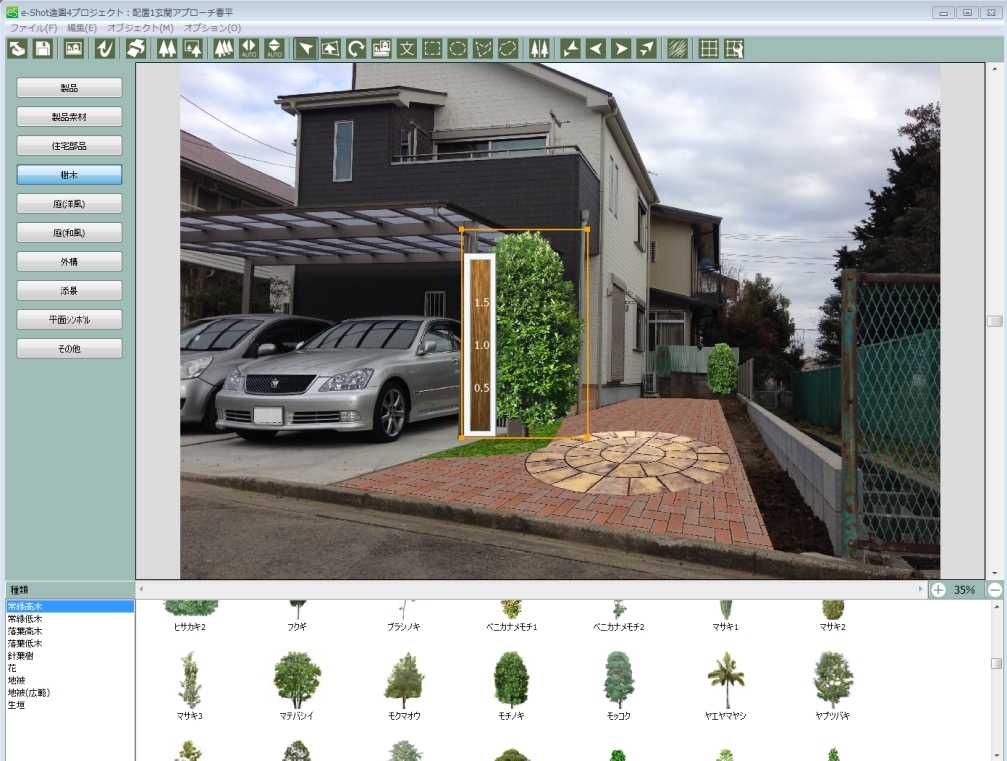
Task: Select the 庭(洋風) category button
Action: tap(69, 204)
